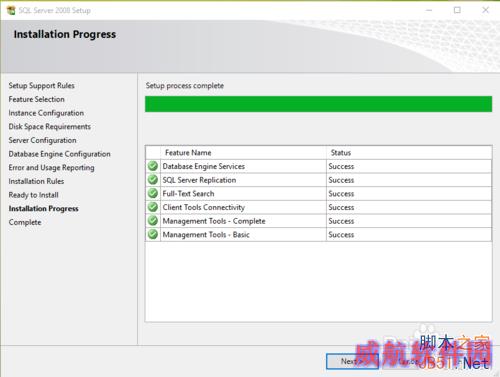Click the green setup progress bar
This screenshot has width=500, height=377.
point(318,104)
